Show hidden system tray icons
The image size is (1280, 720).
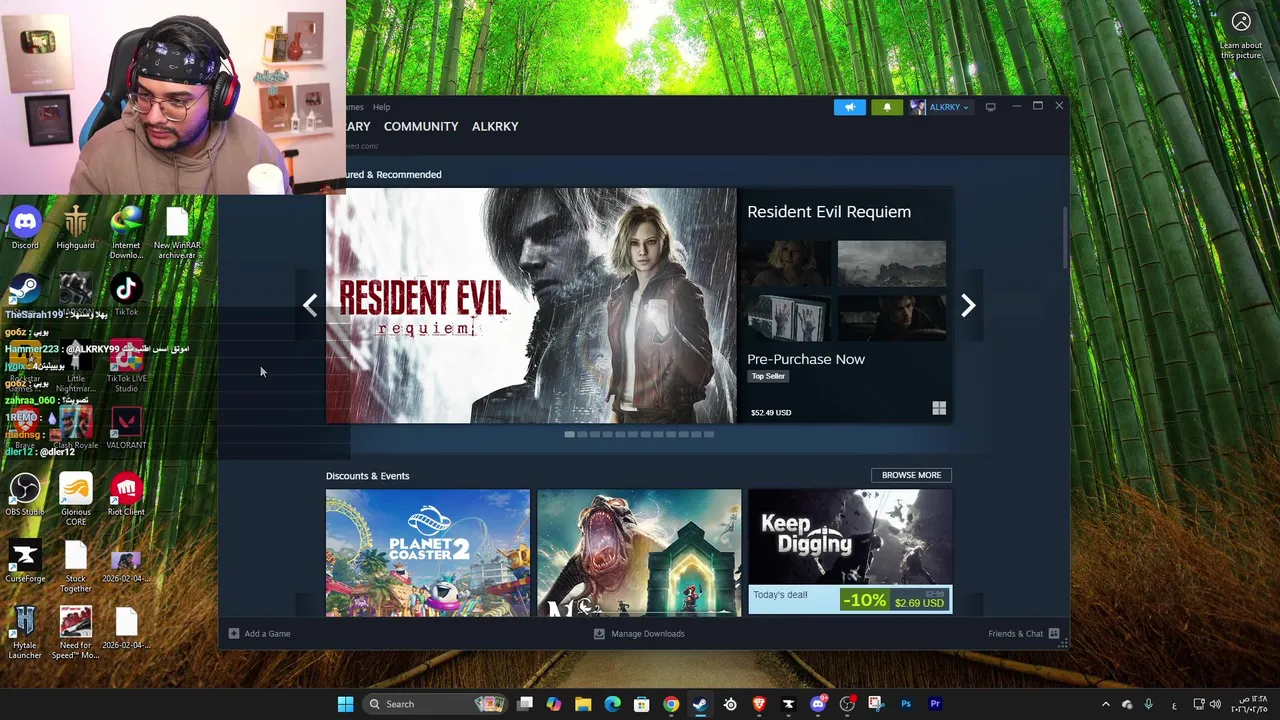(x=1105, y=704)
